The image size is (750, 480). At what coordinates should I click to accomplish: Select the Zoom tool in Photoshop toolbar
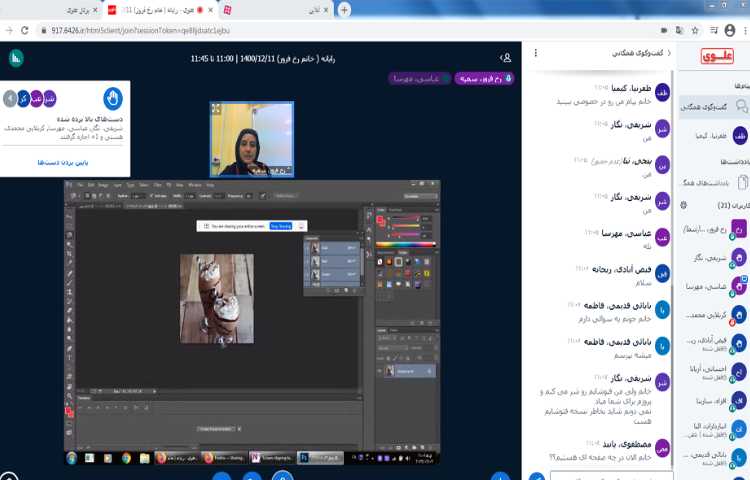(x=70, y=396)
